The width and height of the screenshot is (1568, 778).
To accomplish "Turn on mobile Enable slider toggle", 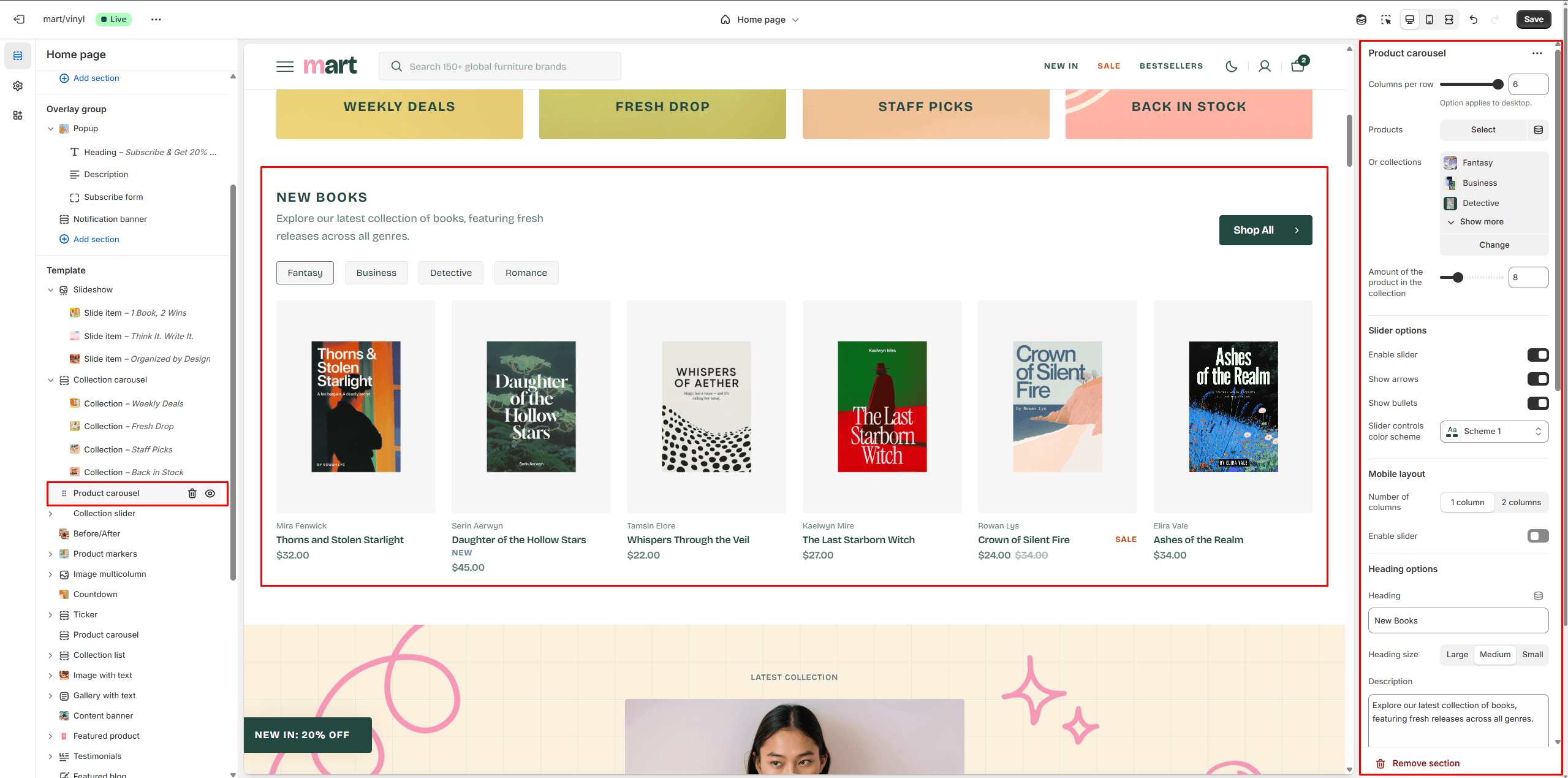I will pos(1537,536).
